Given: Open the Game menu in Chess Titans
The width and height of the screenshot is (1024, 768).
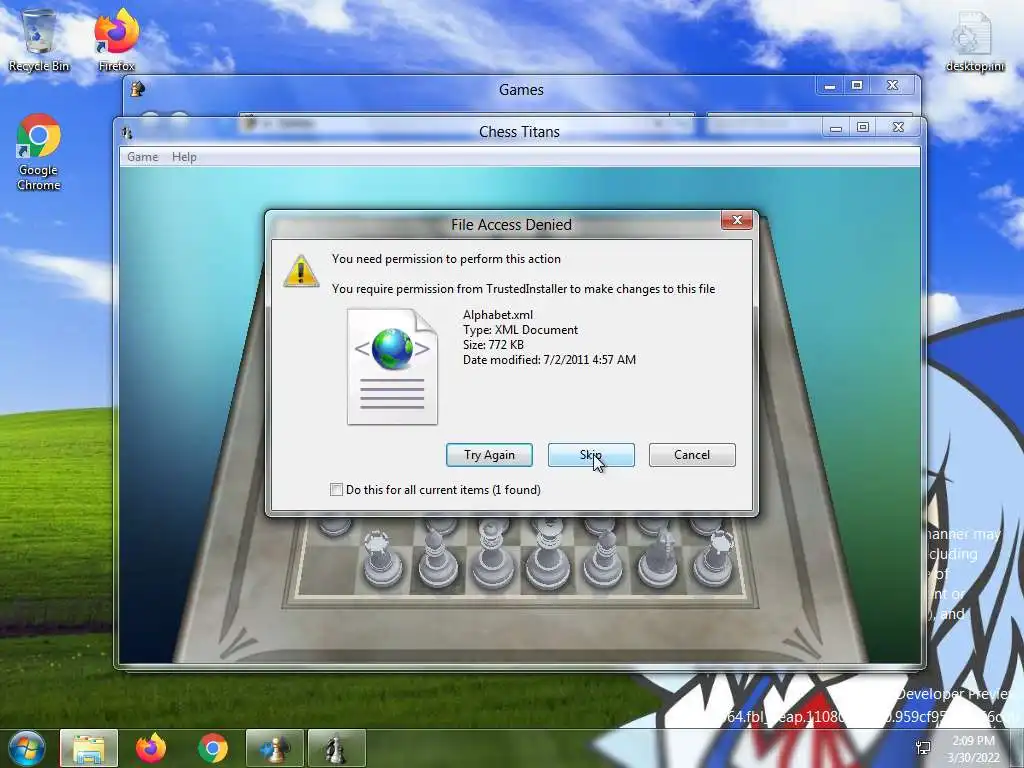Looking at the screenshot, I should 143,157.
